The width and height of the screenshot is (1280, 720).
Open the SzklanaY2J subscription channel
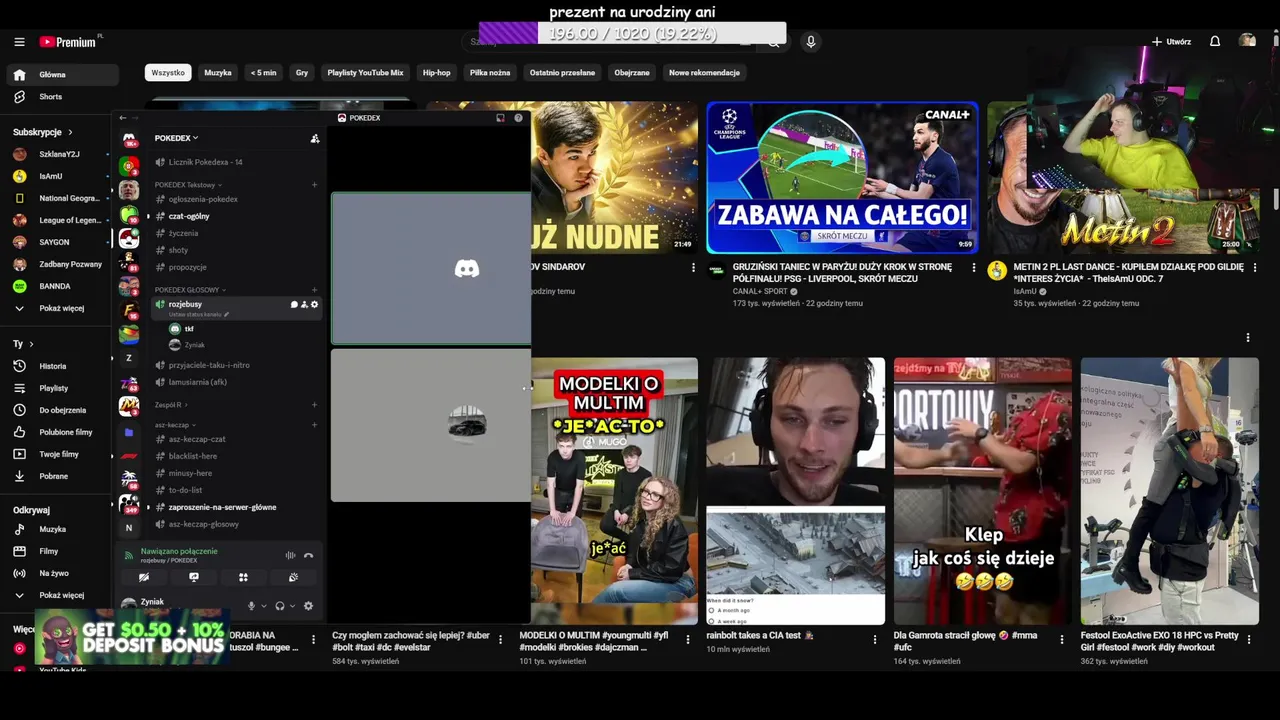click(x=59, y=154)
